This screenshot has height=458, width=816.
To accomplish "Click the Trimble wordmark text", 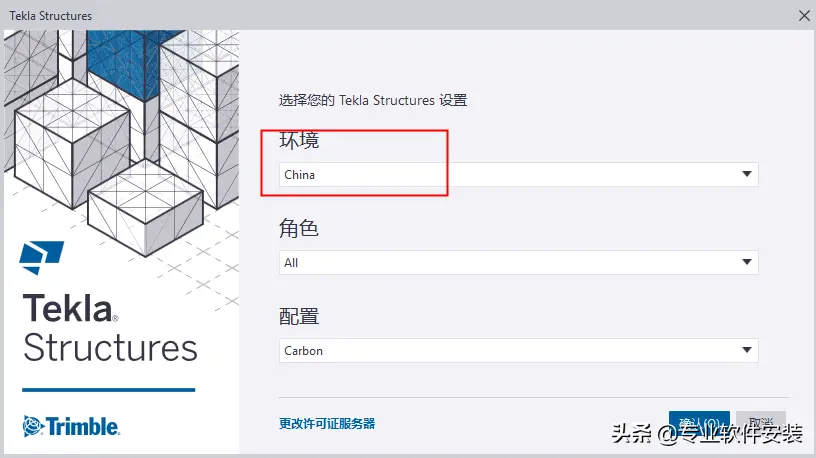I will point(83,426).
